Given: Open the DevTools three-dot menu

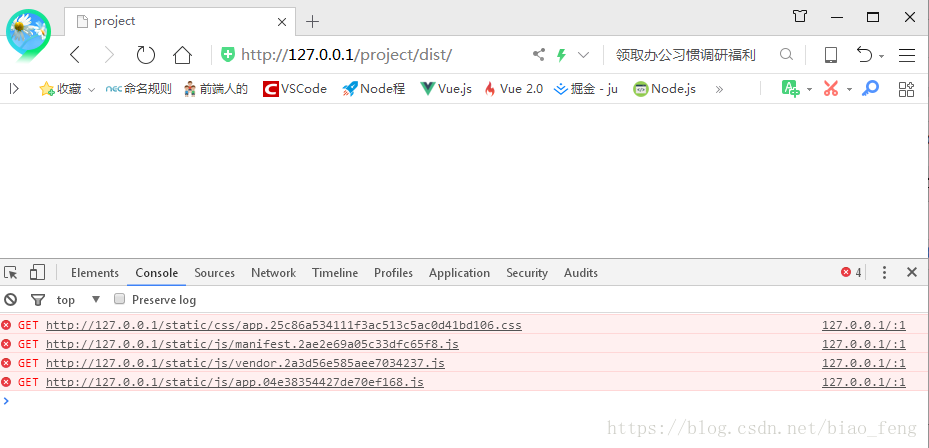Looking at the screenshot, I should pos(884,273).
